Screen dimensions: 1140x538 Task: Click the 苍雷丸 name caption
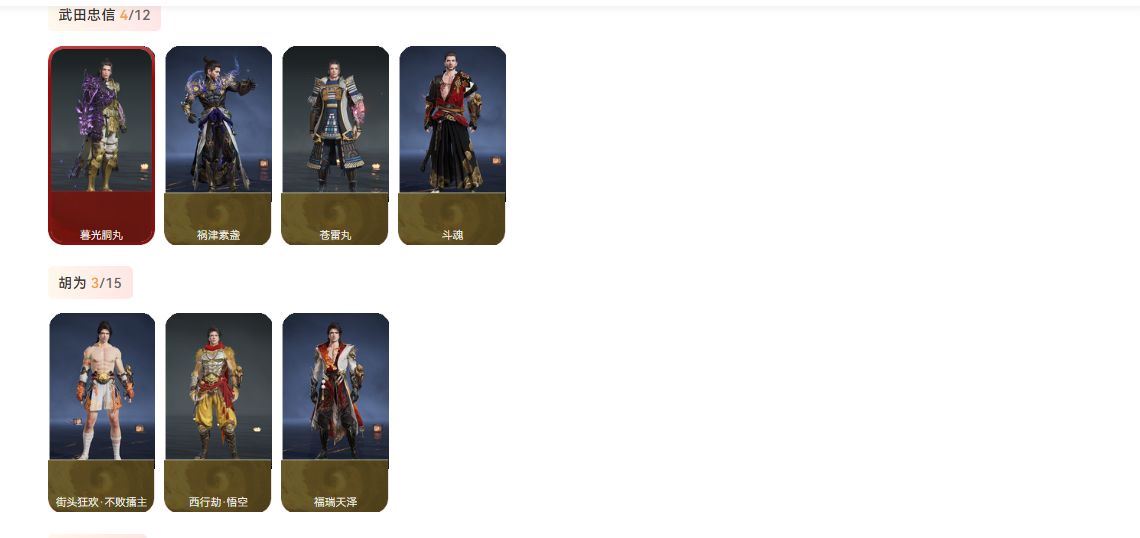(335, 235)
